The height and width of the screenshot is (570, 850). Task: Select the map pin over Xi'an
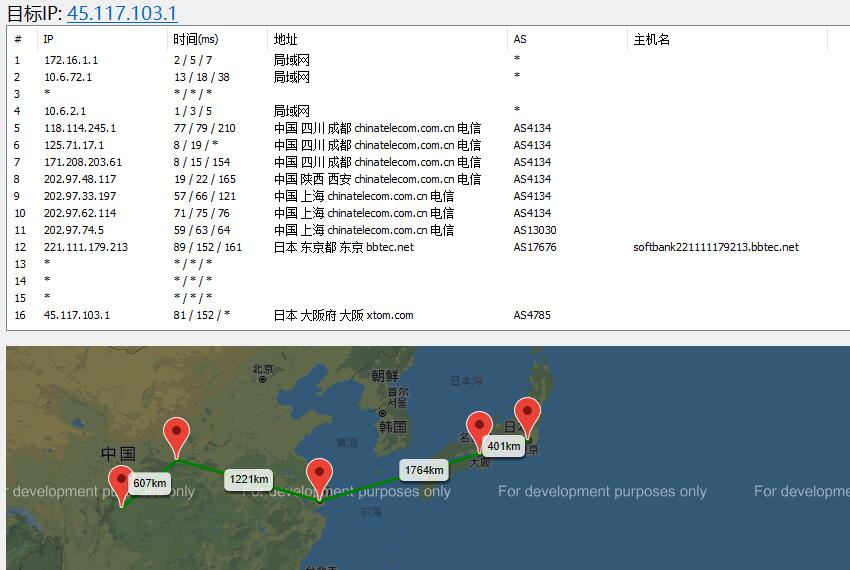pos(176,438)
